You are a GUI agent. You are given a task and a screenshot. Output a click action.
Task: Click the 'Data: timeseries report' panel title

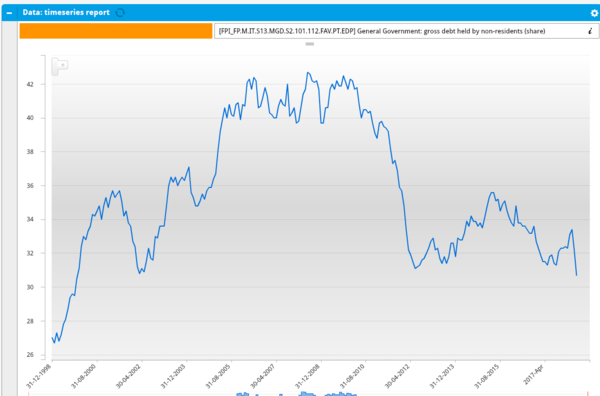click(66, 13)
